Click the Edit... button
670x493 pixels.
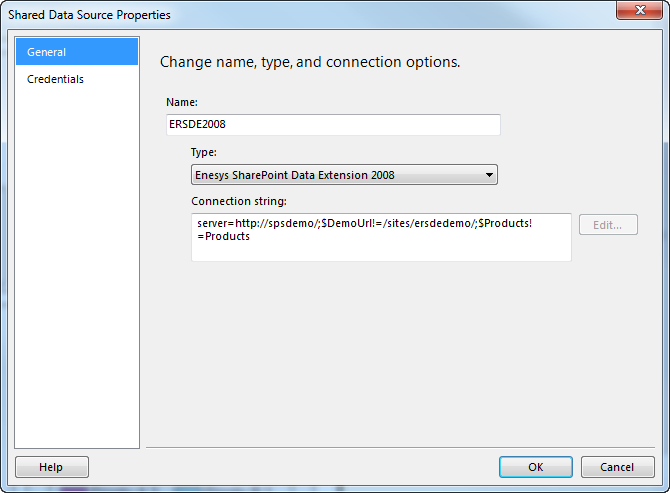click(608, 225)
